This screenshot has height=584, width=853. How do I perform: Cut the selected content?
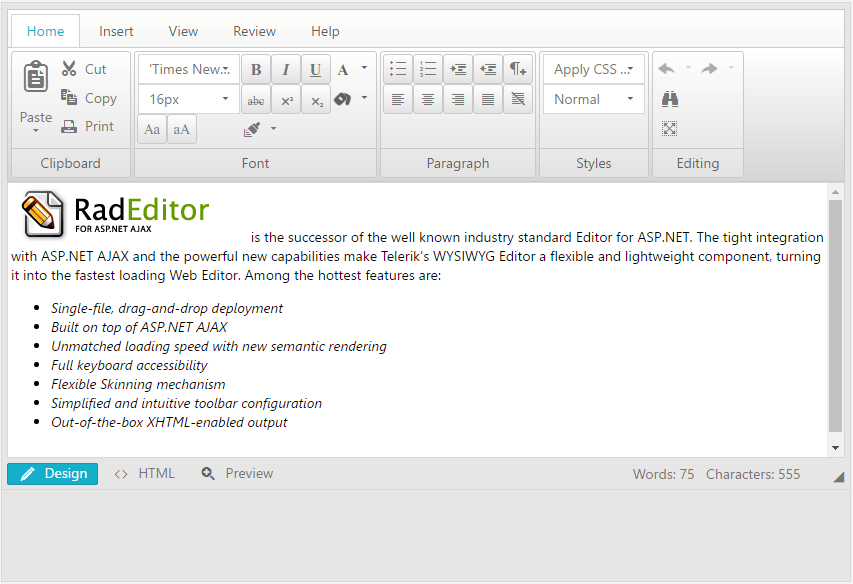84,69
